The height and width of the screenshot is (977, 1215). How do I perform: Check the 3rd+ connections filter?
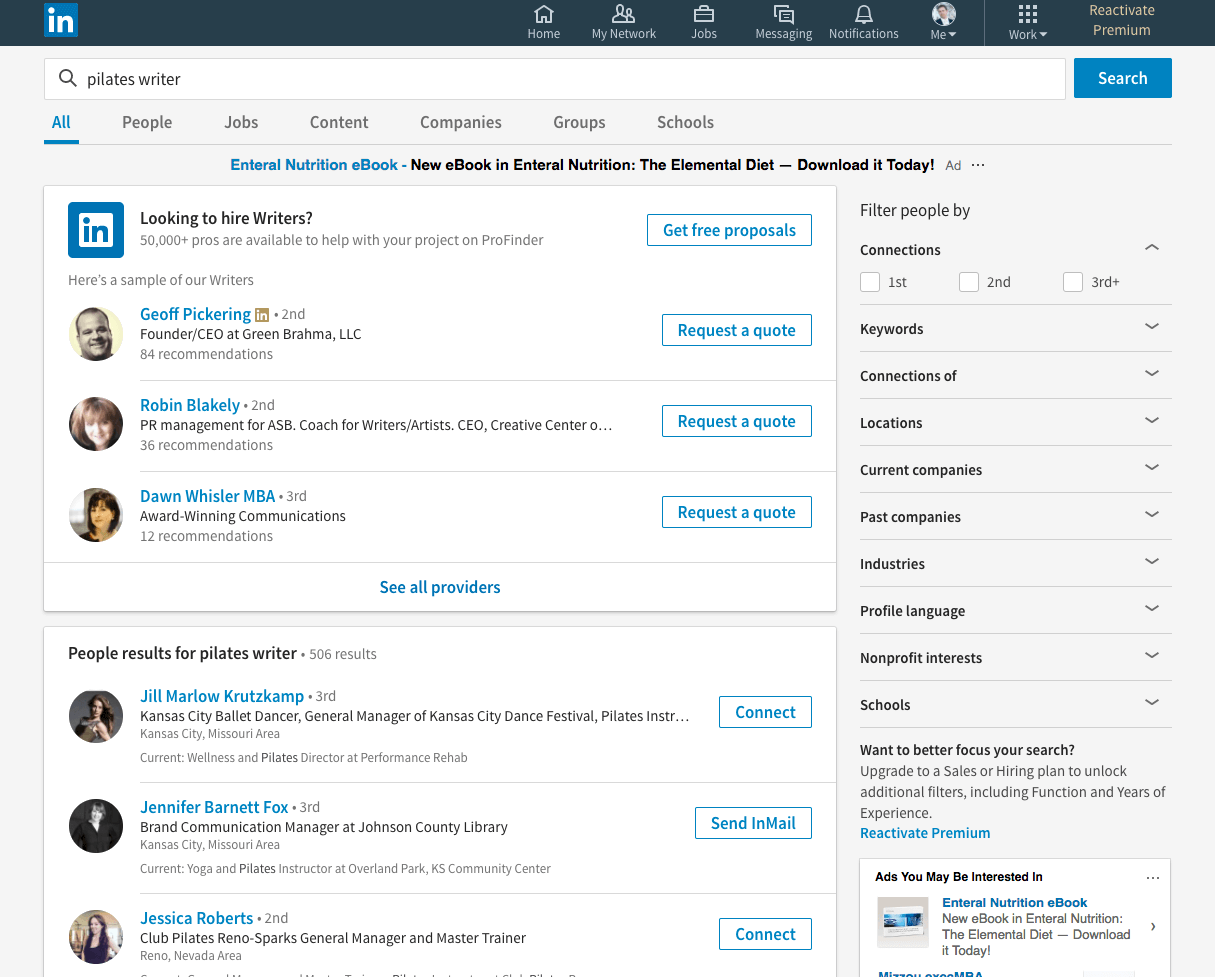coord(1073,282)
